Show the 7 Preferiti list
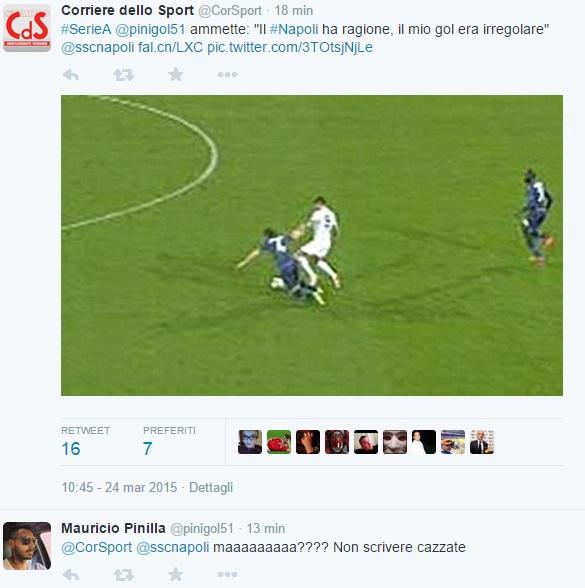This screenshot has width=585, height=588. (169, 442)
